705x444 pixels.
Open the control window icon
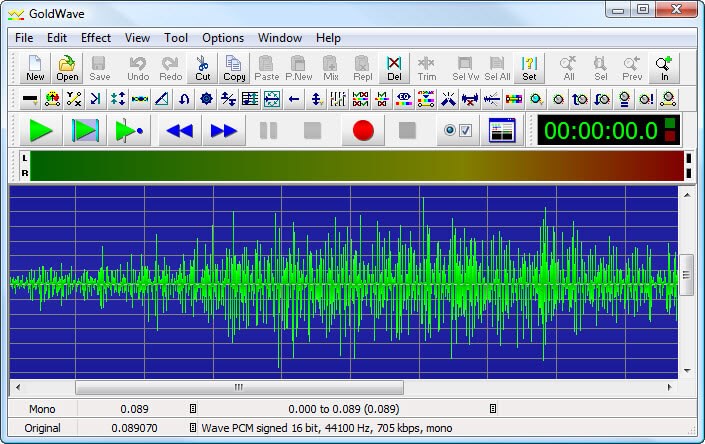tap(501, 130)
